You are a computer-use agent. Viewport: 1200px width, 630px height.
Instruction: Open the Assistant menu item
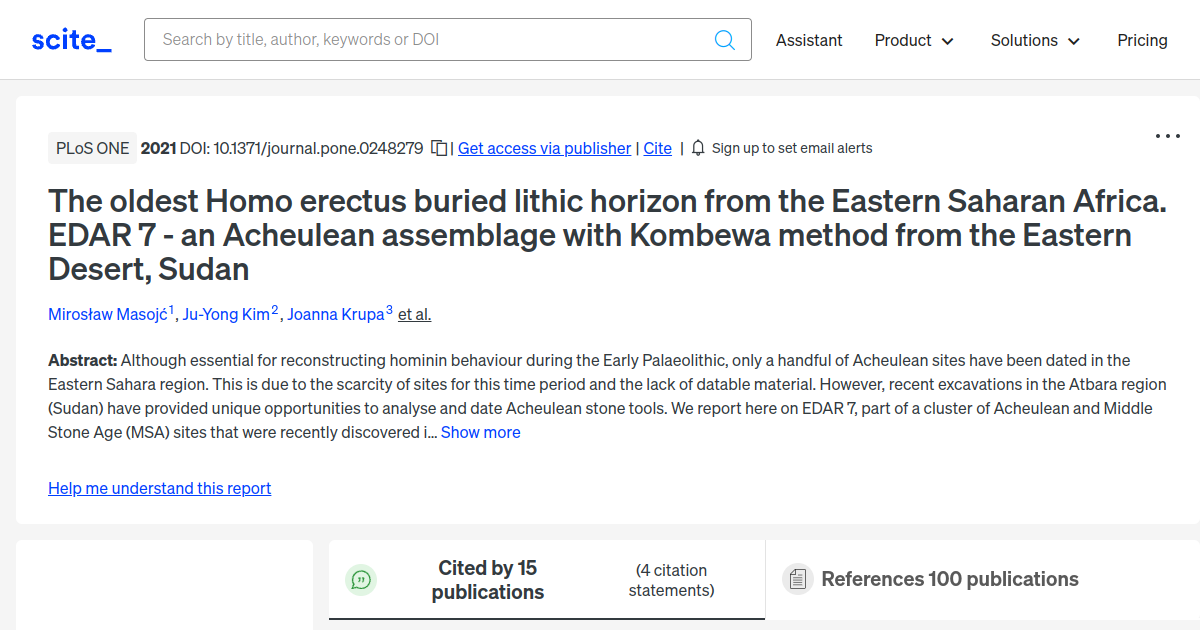point(809,40)
